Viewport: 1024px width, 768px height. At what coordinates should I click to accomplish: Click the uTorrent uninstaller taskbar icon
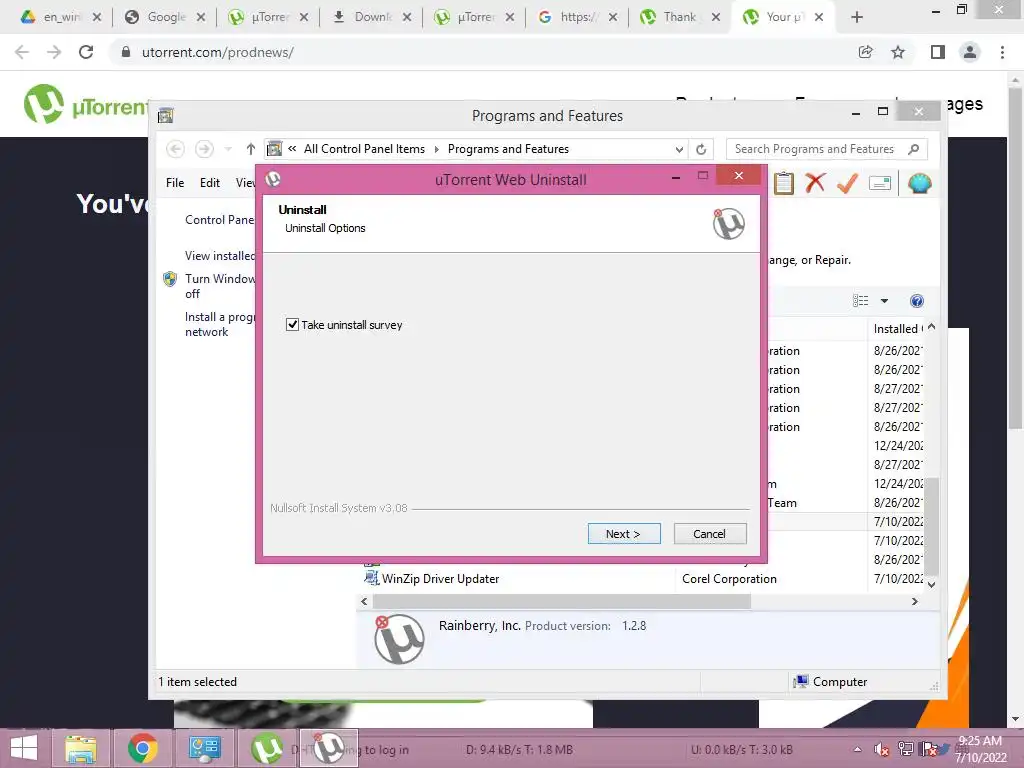(x=328, y=748)
